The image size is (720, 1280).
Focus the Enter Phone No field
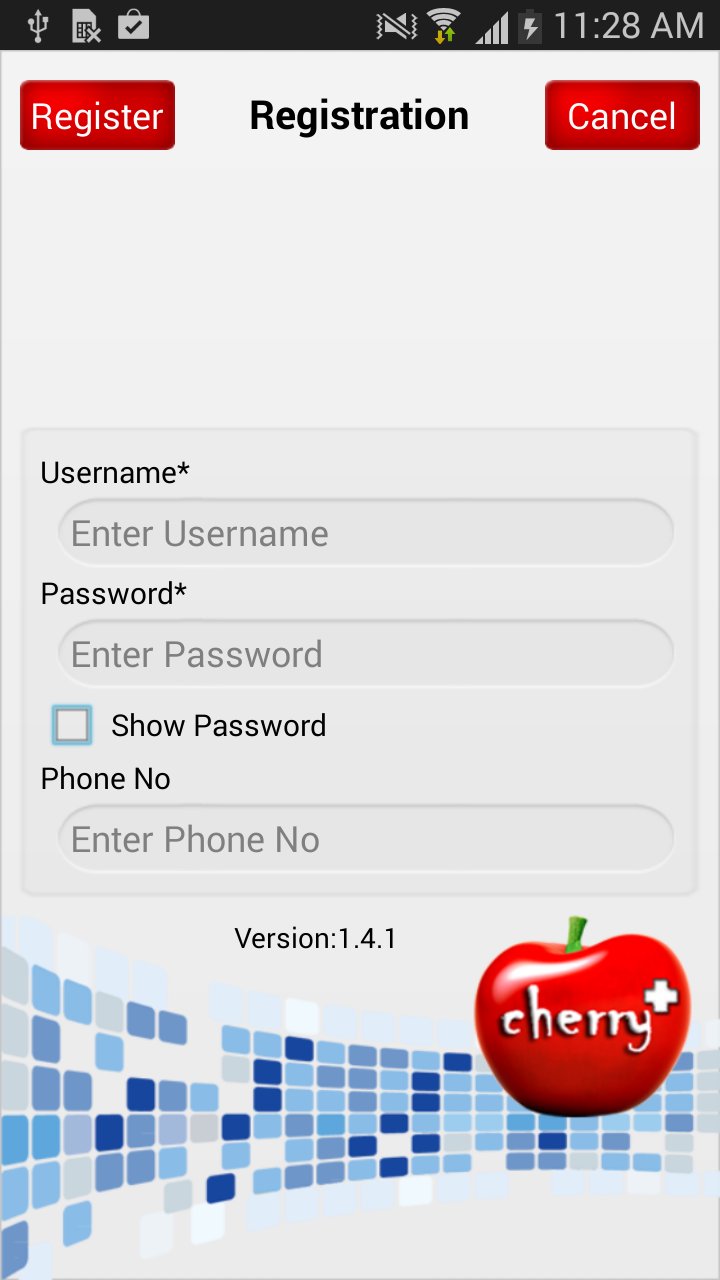point(365,839)
